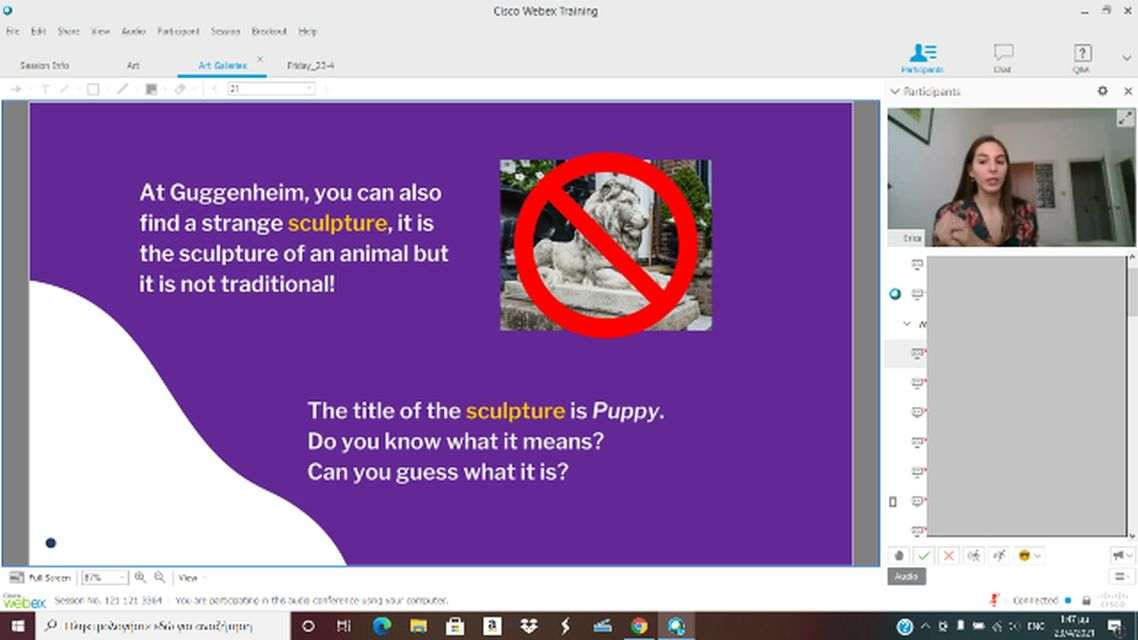The height and width of the screenshot is (640, 1138).
Task: Open the View menu in menu bar
Action: coord(100,31)
